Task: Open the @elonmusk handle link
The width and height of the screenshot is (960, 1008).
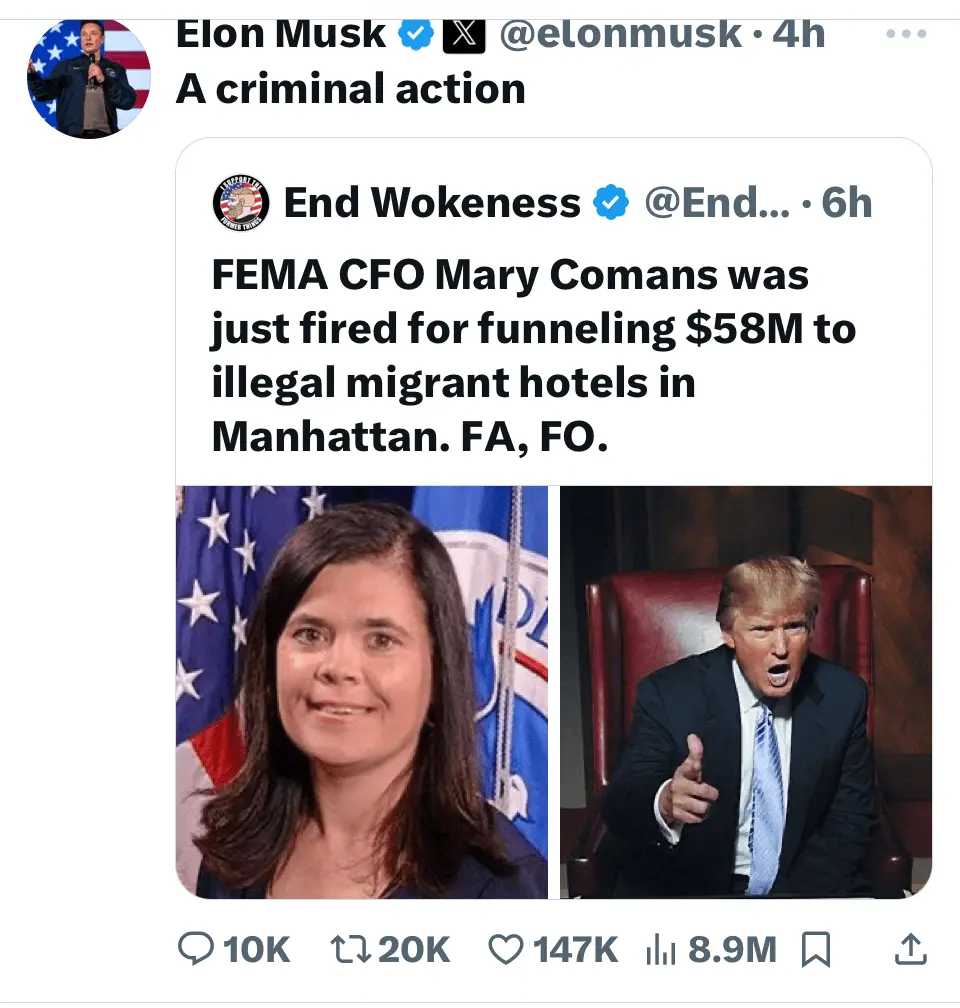Action: [x=620, y=34]
